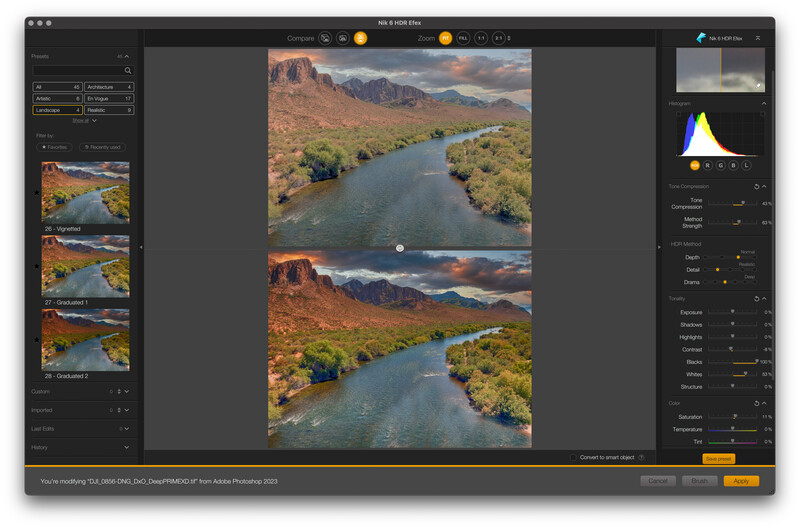Select the second Compare mode icon
Viewport: 800px width, 528px height.
(343, 38)
